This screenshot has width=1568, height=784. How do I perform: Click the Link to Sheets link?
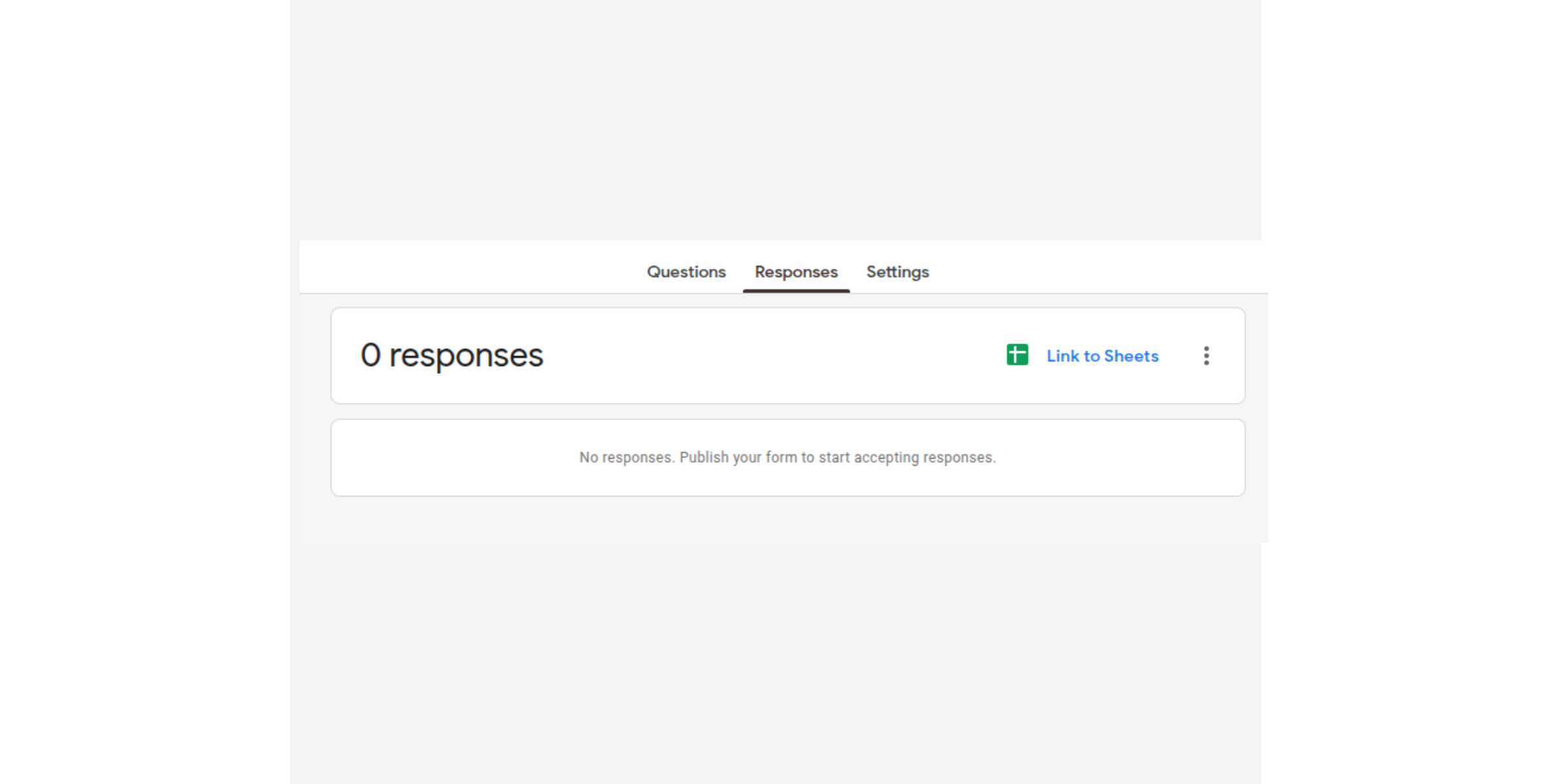coord(1102,356)
